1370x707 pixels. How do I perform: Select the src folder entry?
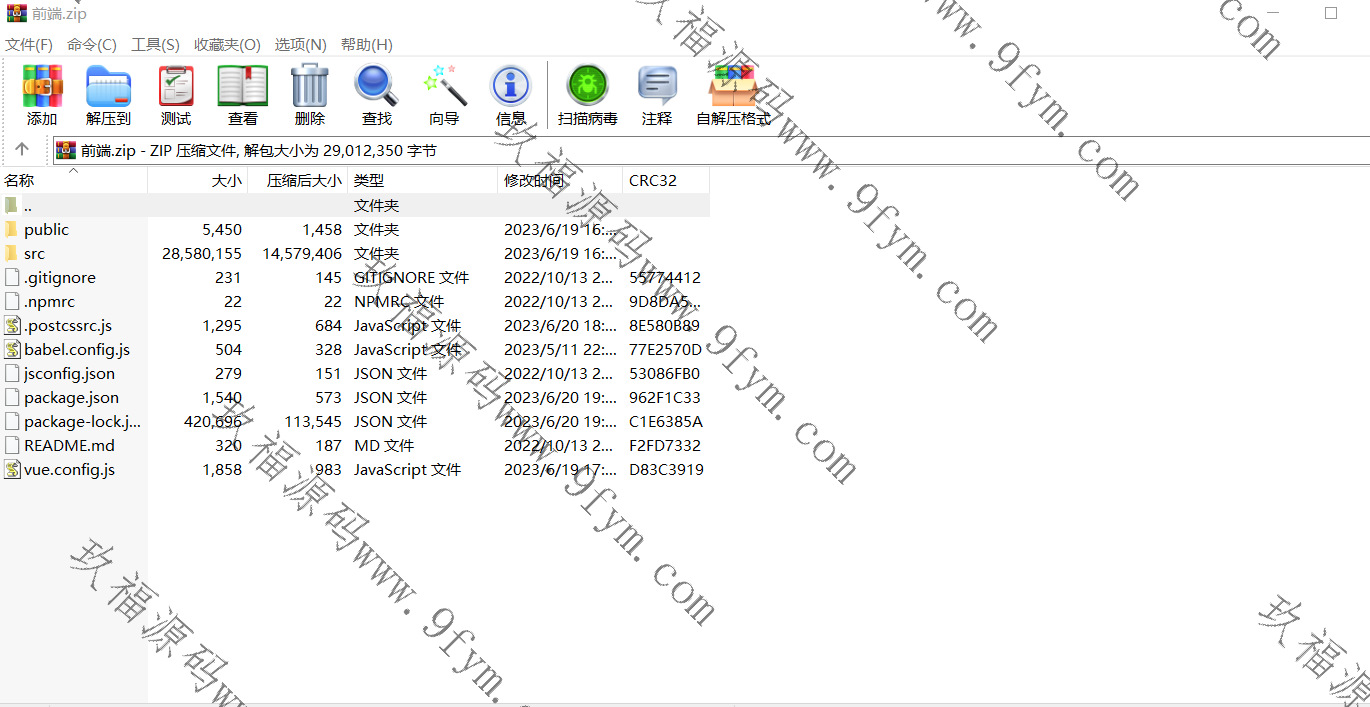coord(35,254)
